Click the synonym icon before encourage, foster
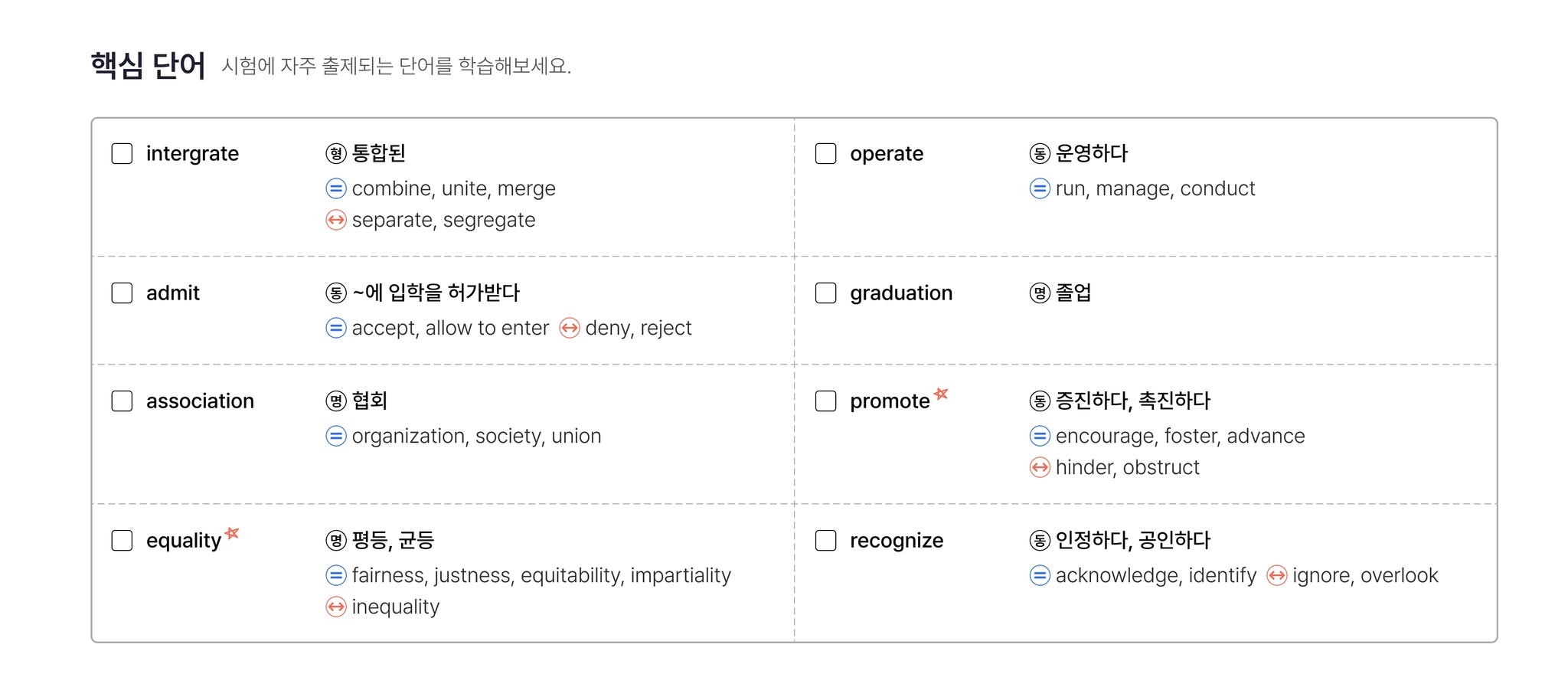Image resolution: width=1568 pixels, height=687 pixels. tap(1040, 437)
